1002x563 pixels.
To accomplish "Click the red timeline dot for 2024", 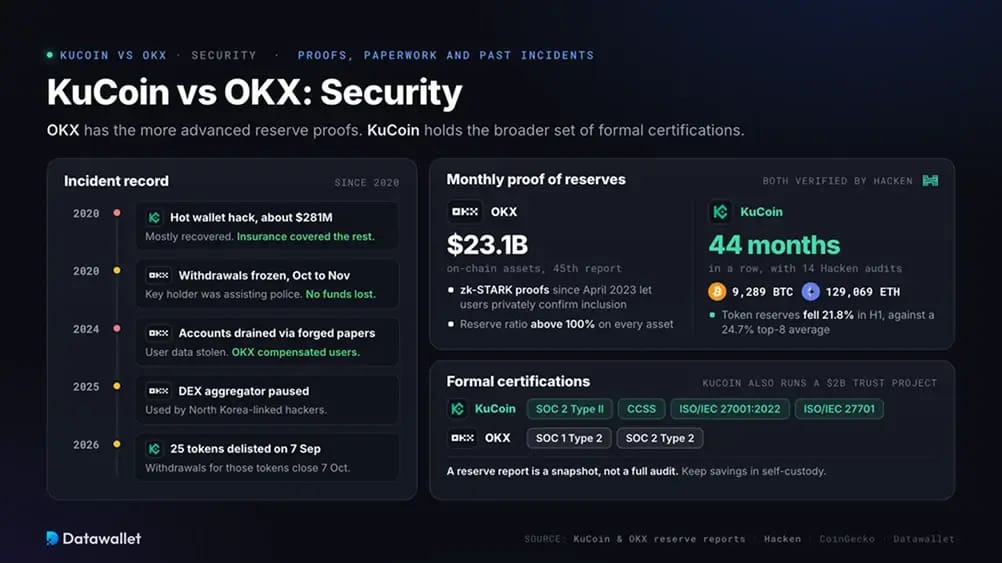I will [117, 328].
